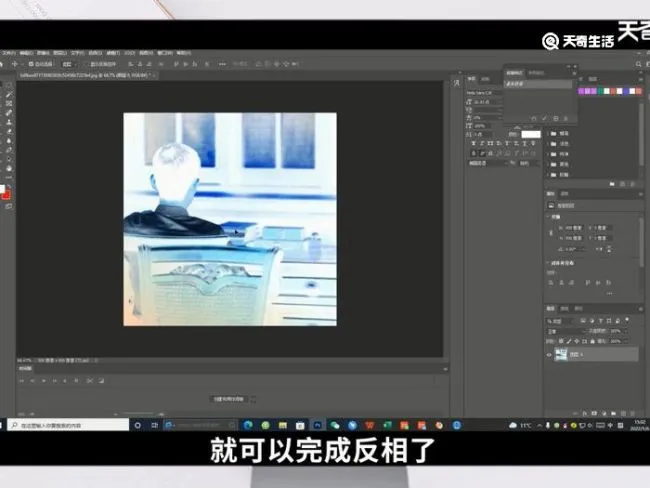Switch to Paragraph tab in Character panel
This screenshot has width=650, height=488.
485,79
